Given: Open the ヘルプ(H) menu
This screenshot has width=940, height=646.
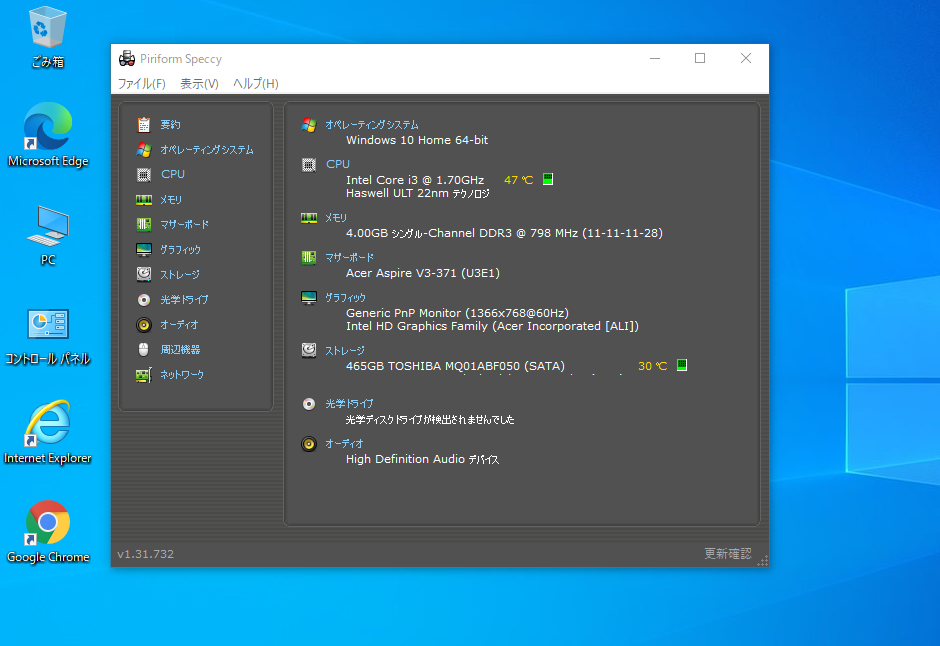Looking at the screenshot, I should 255,83.
